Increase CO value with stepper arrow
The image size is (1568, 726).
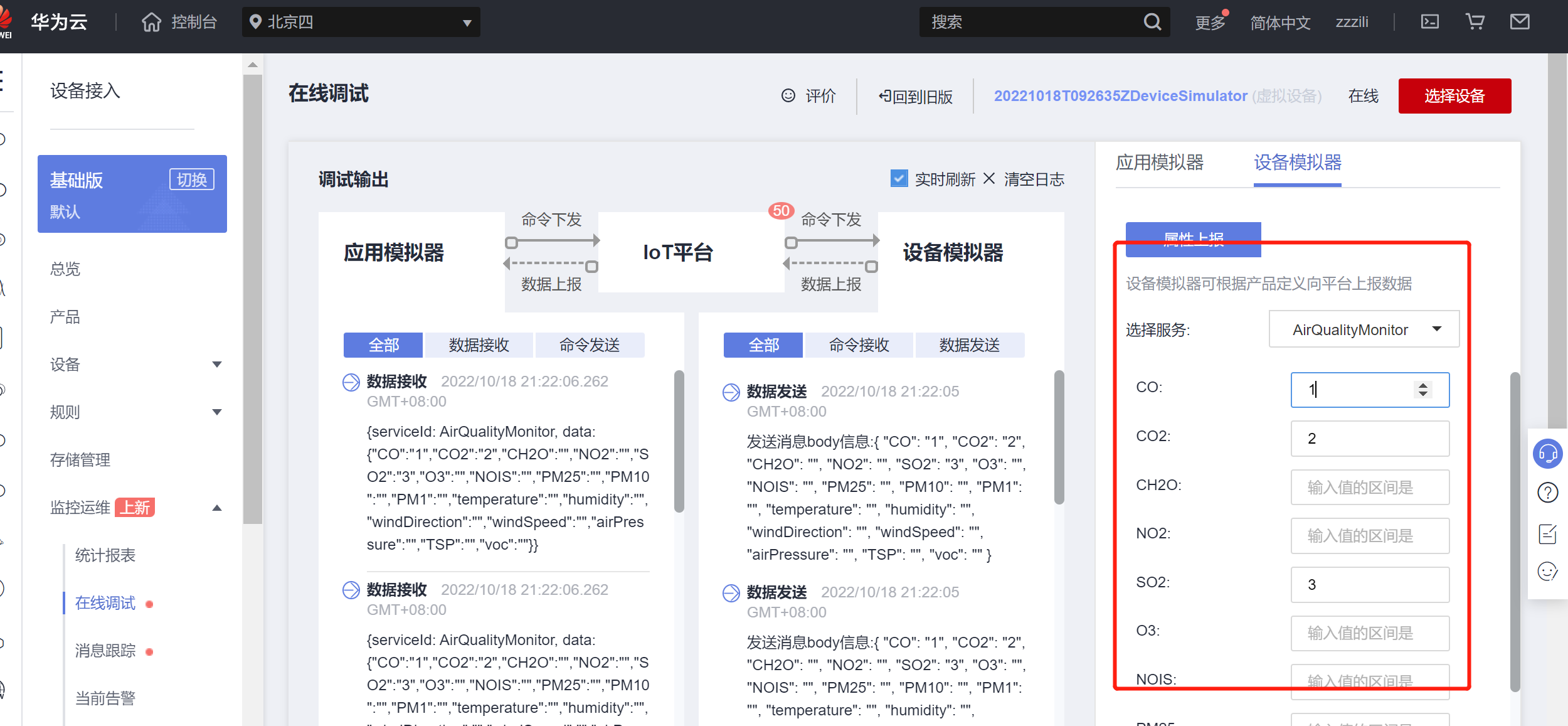tap(1423, 385)
